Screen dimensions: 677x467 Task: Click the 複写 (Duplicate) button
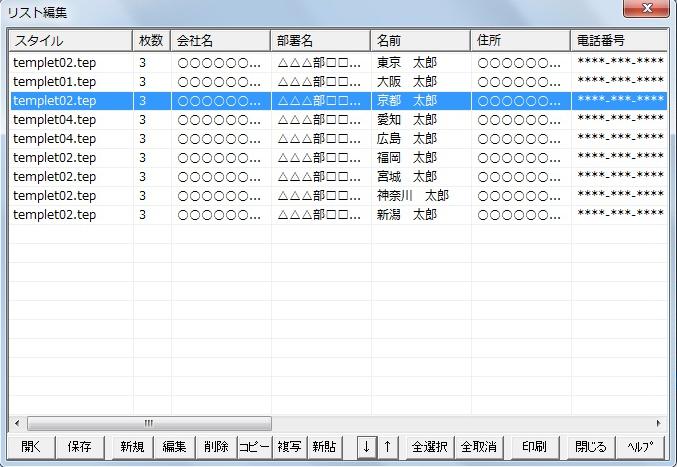289,447
